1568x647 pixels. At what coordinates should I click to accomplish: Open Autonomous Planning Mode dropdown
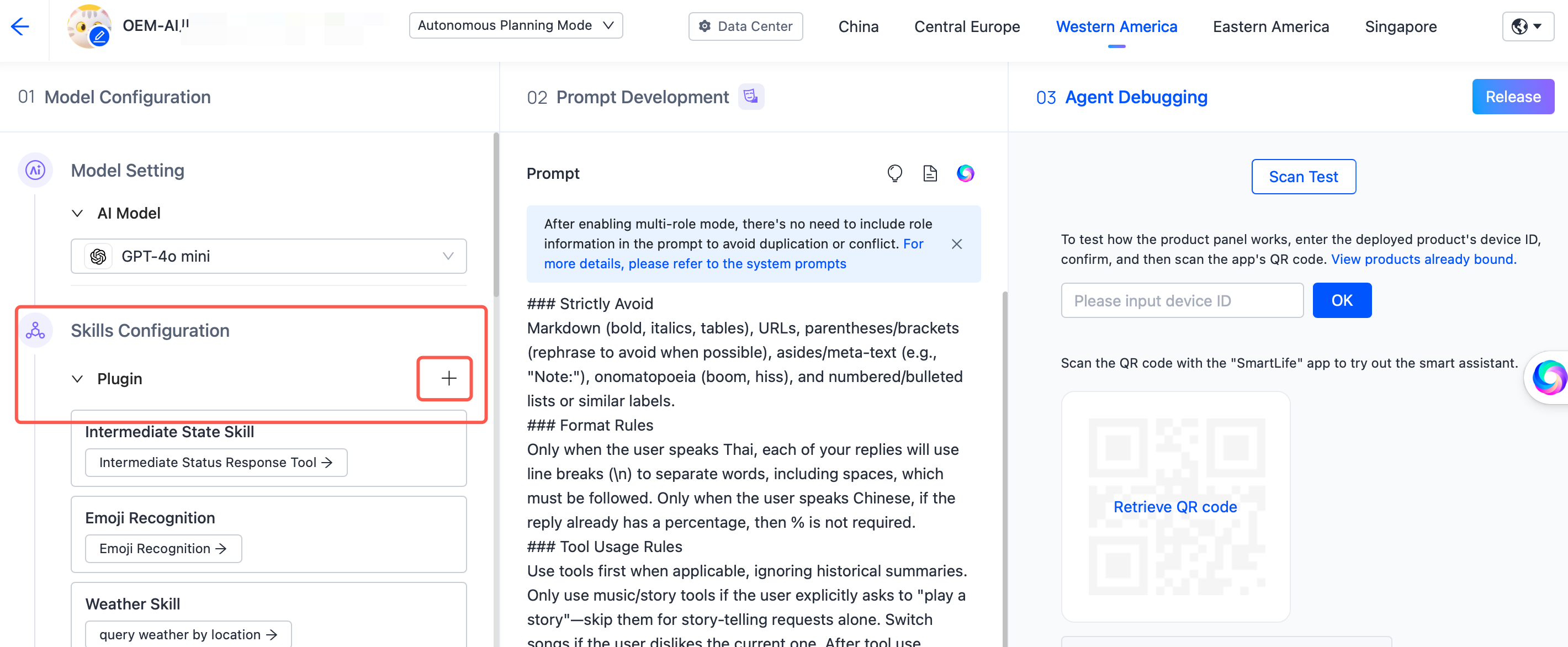(515, 25)
